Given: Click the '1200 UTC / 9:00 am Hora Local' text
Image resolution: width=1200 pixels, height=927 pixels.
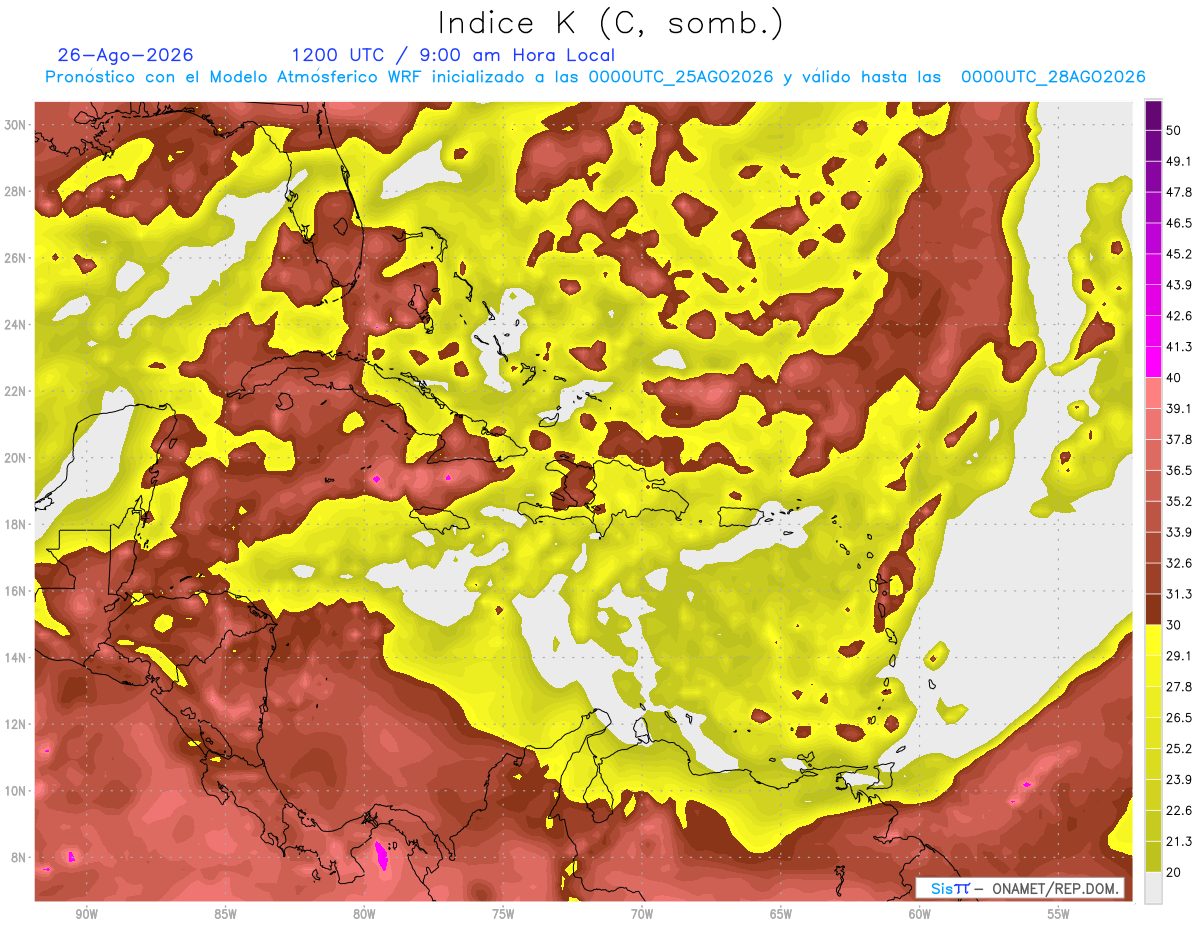Looking at the screenshot, I should [x=453, y=55].
